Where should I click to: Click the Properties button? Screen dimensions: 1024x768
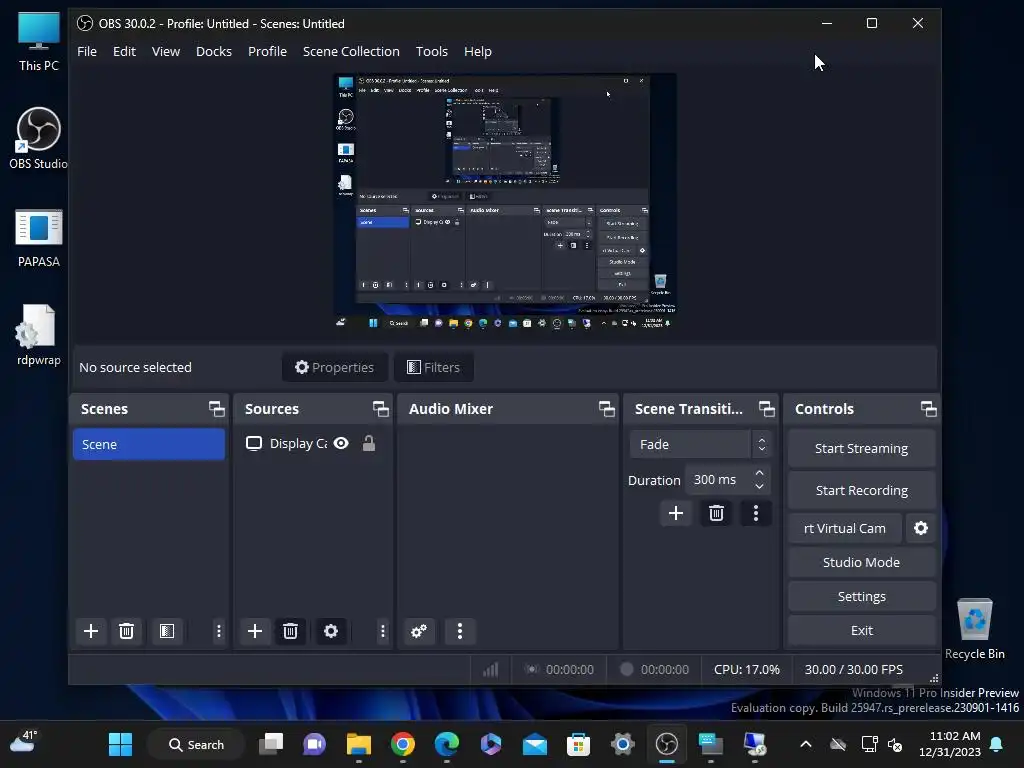[x=334, y=368]
